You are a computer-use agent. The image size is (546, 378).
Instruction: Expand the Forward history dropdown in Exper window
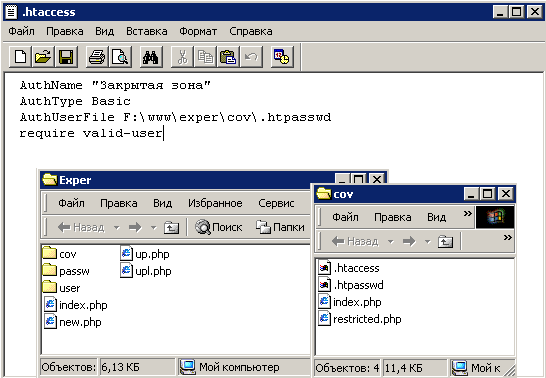[154, 228]
